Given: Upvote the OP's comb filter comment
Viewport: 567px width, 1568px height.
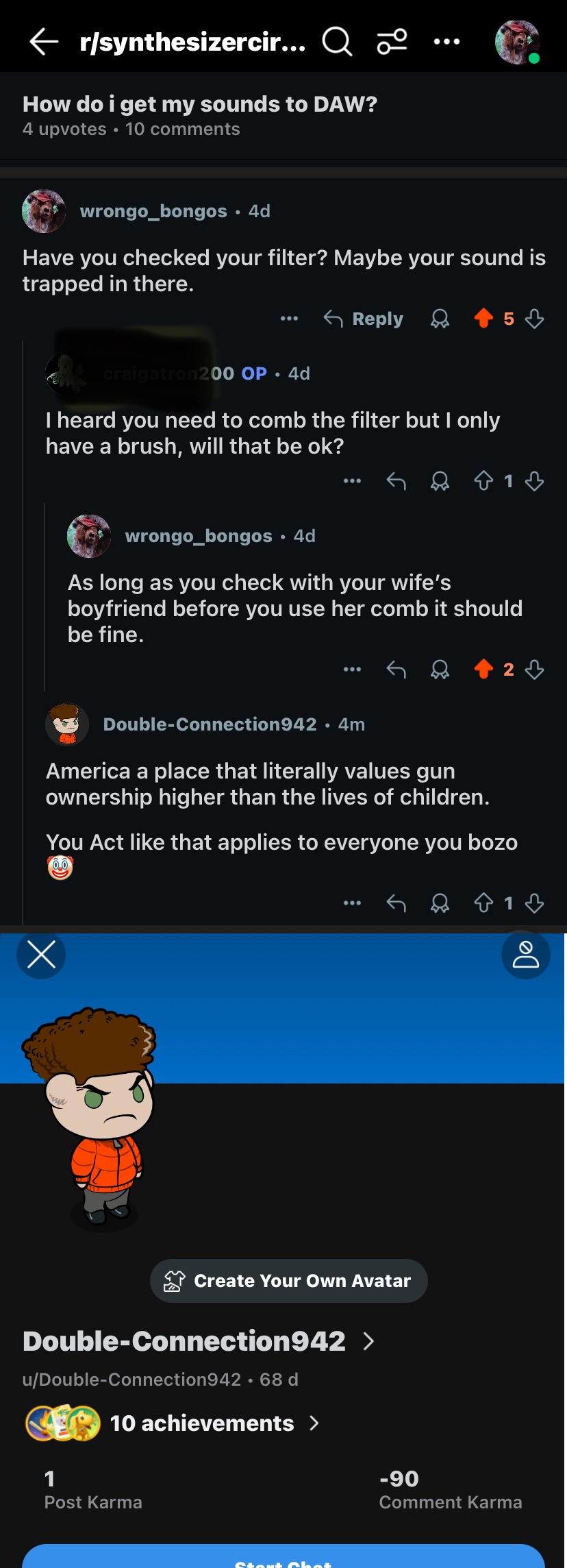Looking at the screenshot, I should pos(483,481).
